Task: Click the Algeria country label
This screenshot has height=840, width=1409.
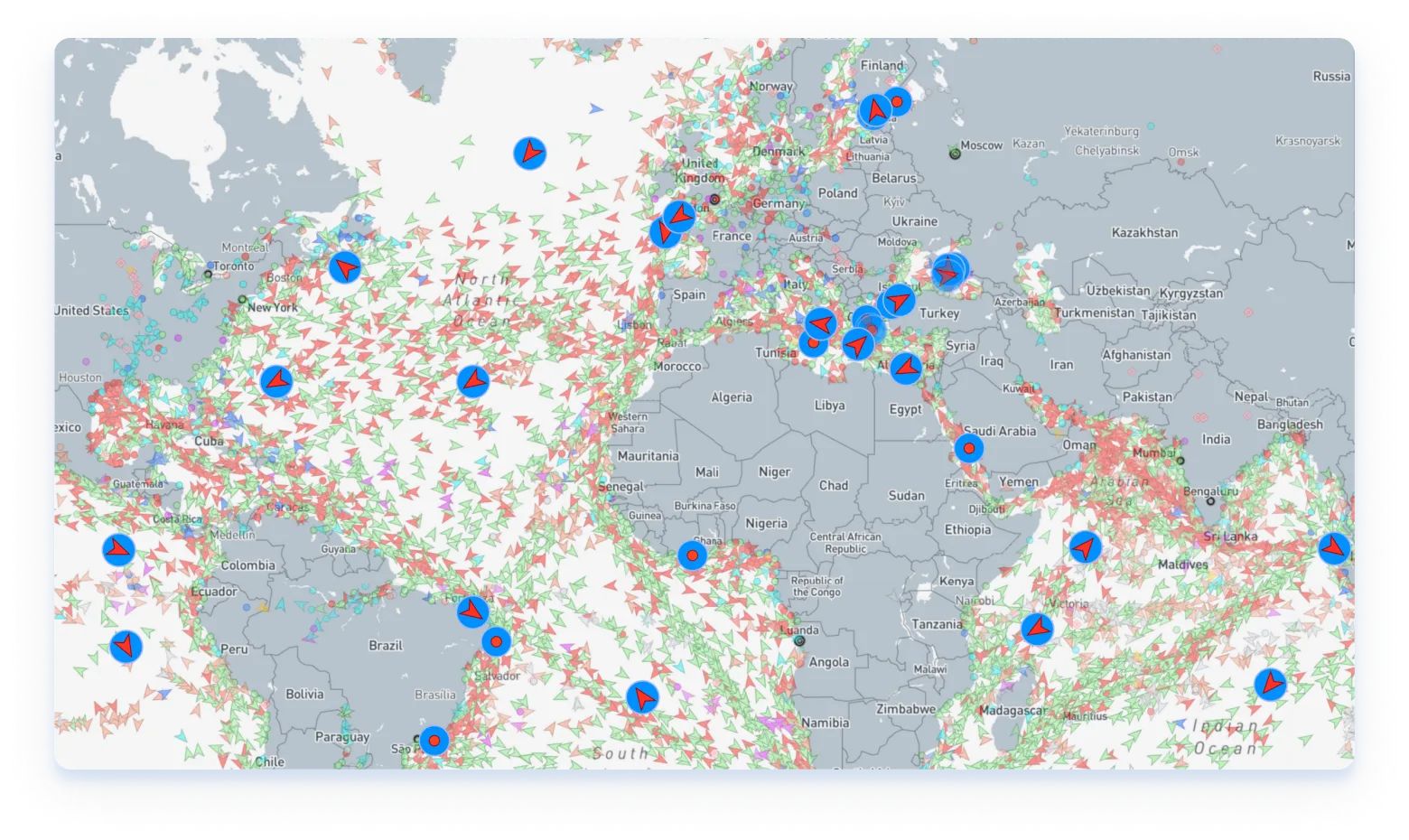Action: click(x=732, y=397)
